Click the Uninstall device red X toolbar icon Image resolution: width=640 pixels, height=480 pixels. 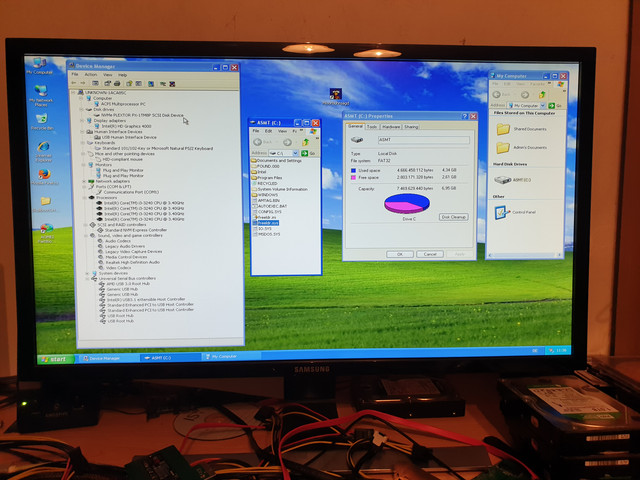point(172,84)
